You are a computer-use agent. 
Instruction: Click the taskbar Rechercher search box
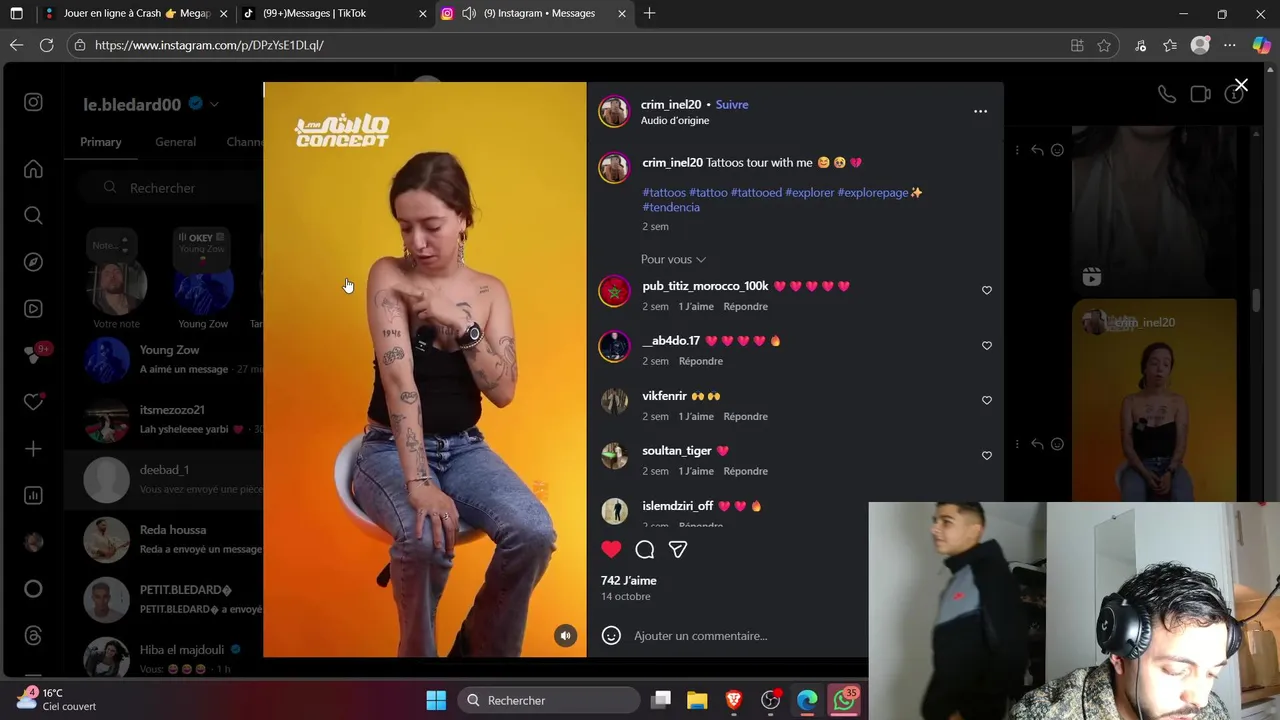pyautogui.click(x=548, y=700)
